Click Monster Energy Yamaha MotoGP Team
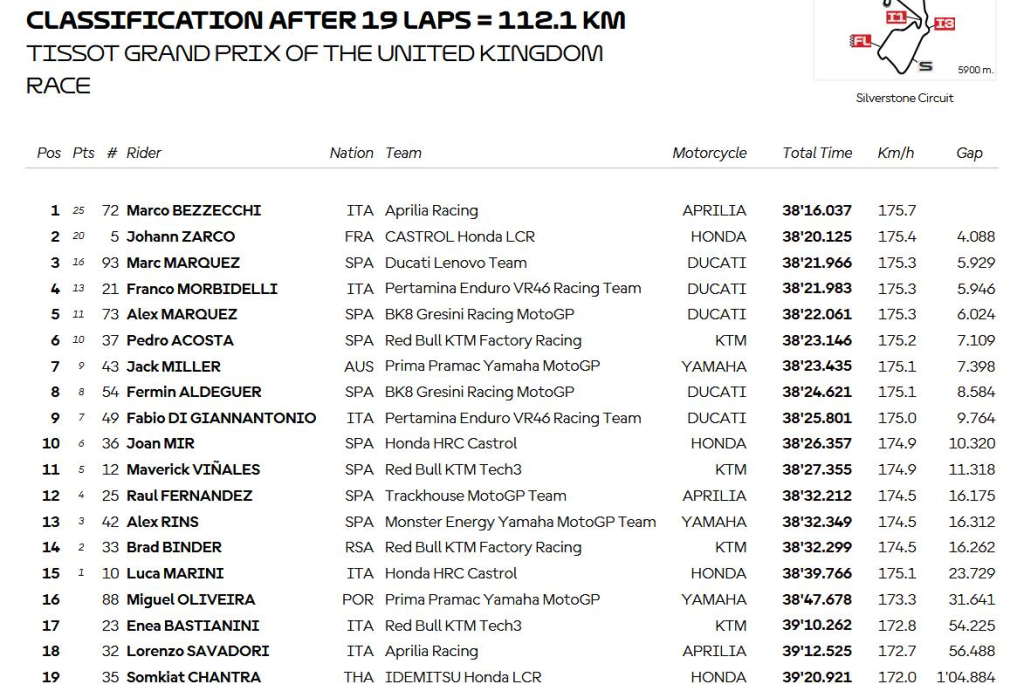 pyautogui.click(x=520, y=522)
